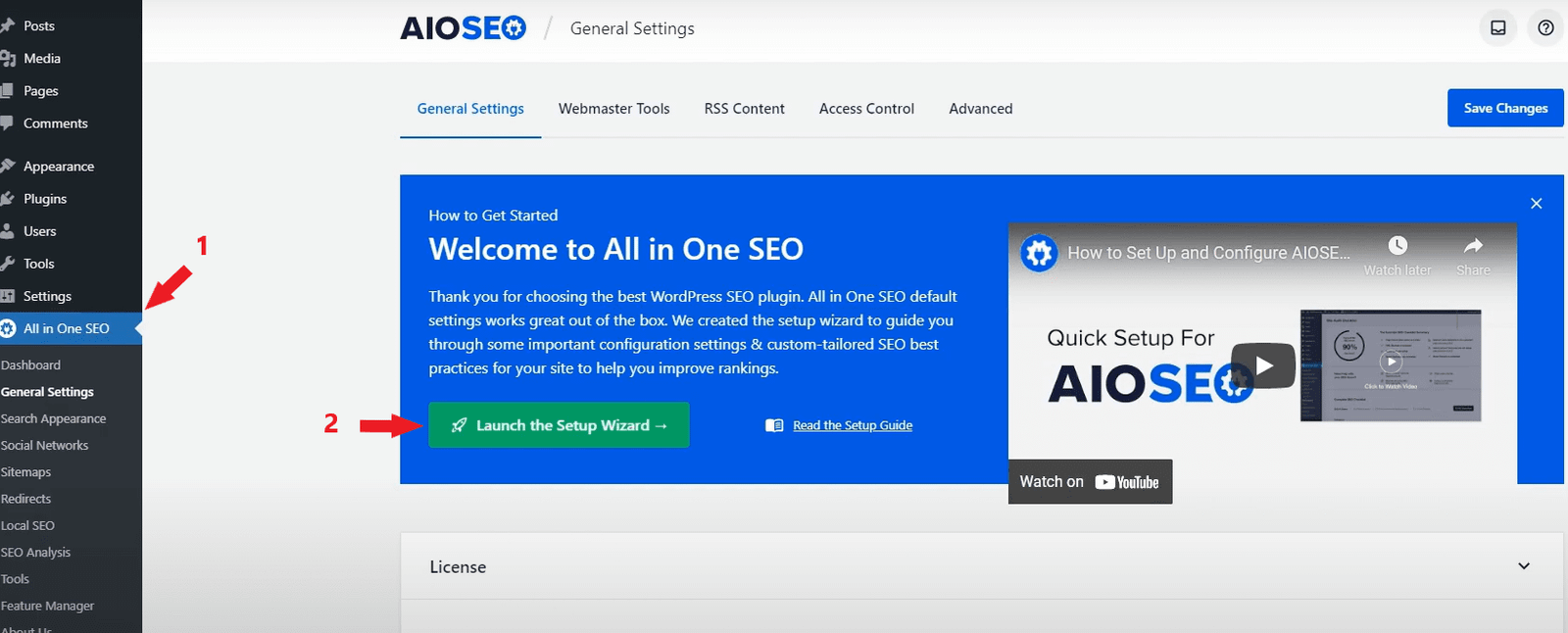Screen dimensions: 1568x633
Task: Open the help question mark icon
Action: pos(1545,28)
